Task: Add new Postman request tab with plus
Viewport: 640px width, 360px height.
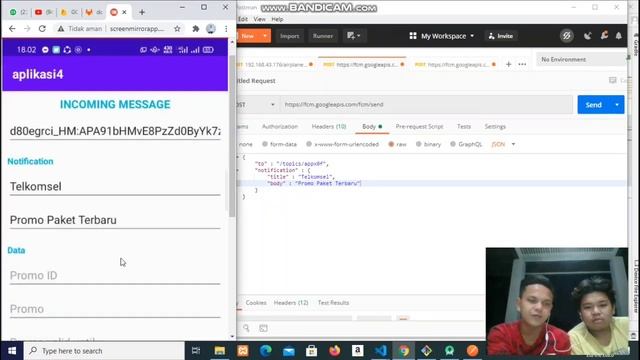Action: 509,64
